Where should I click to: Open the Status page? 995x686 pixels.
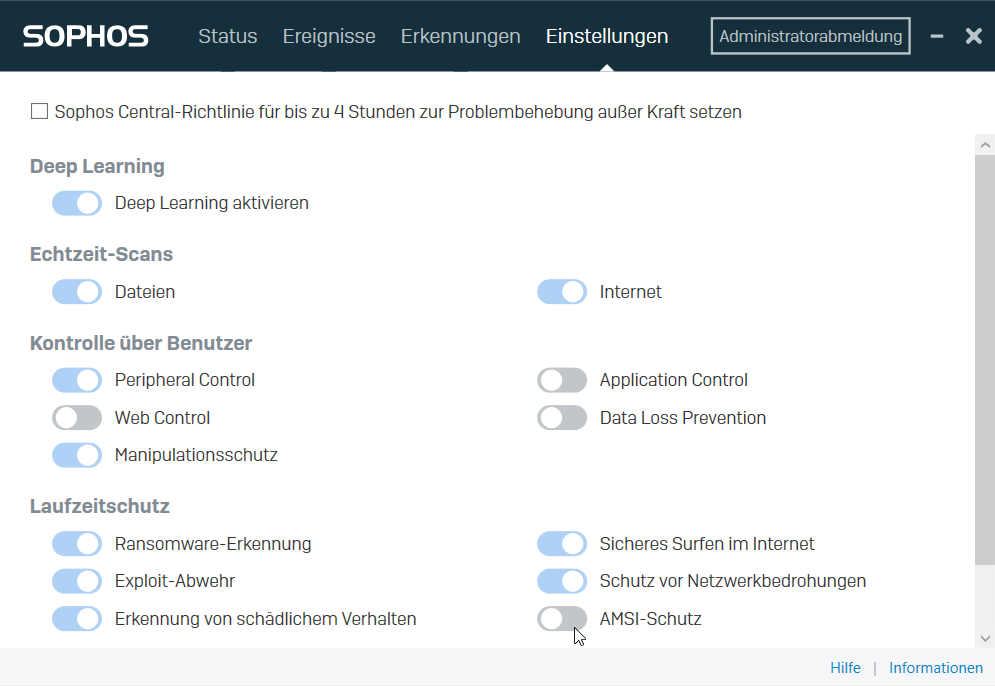[227, 36]
